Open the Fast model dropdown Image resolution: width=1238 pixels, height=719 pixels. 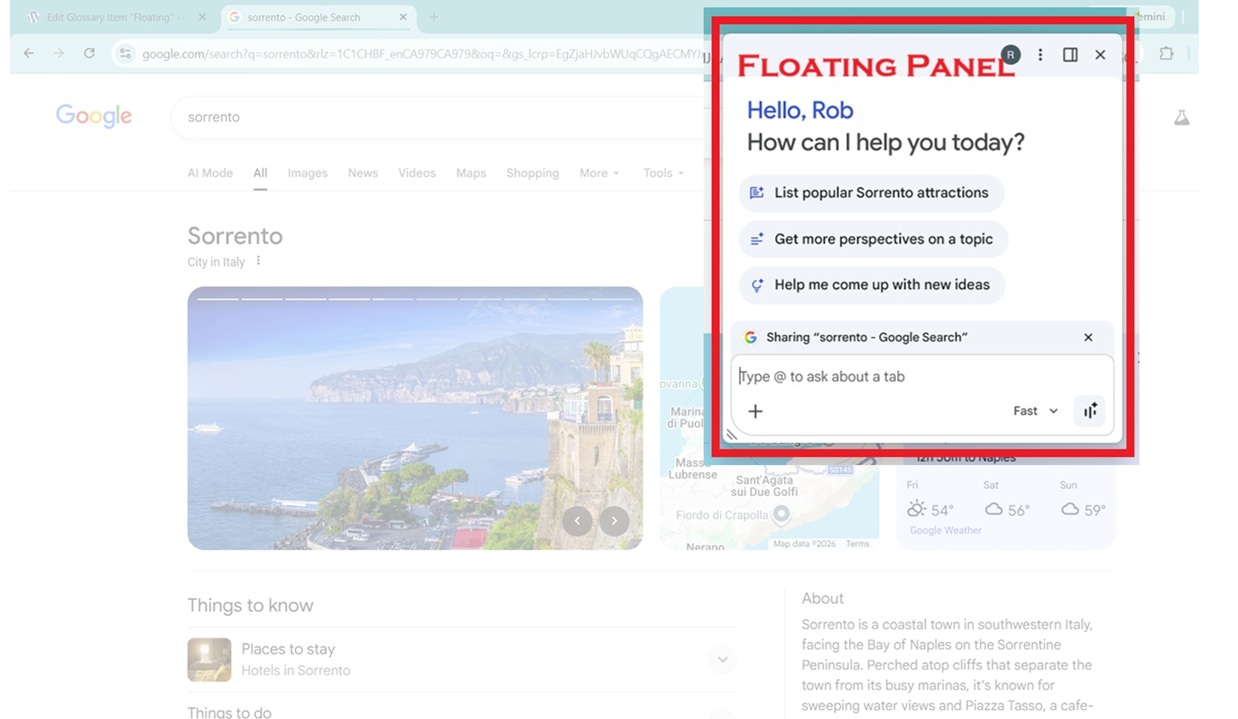[1035, 411]
